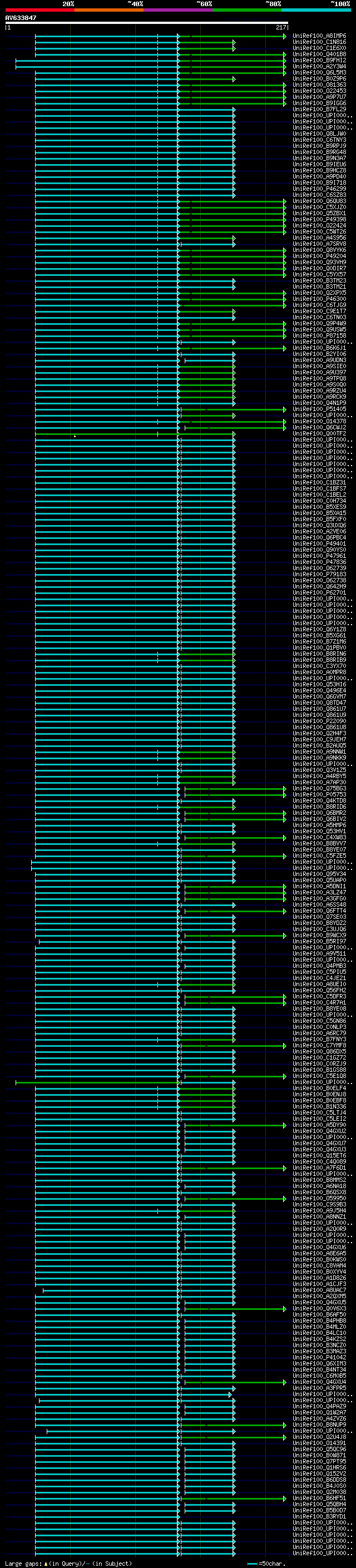Screen dimensions: 356x1568
Task: Select hit UniRef100_O14378
Action: point(319,421)
